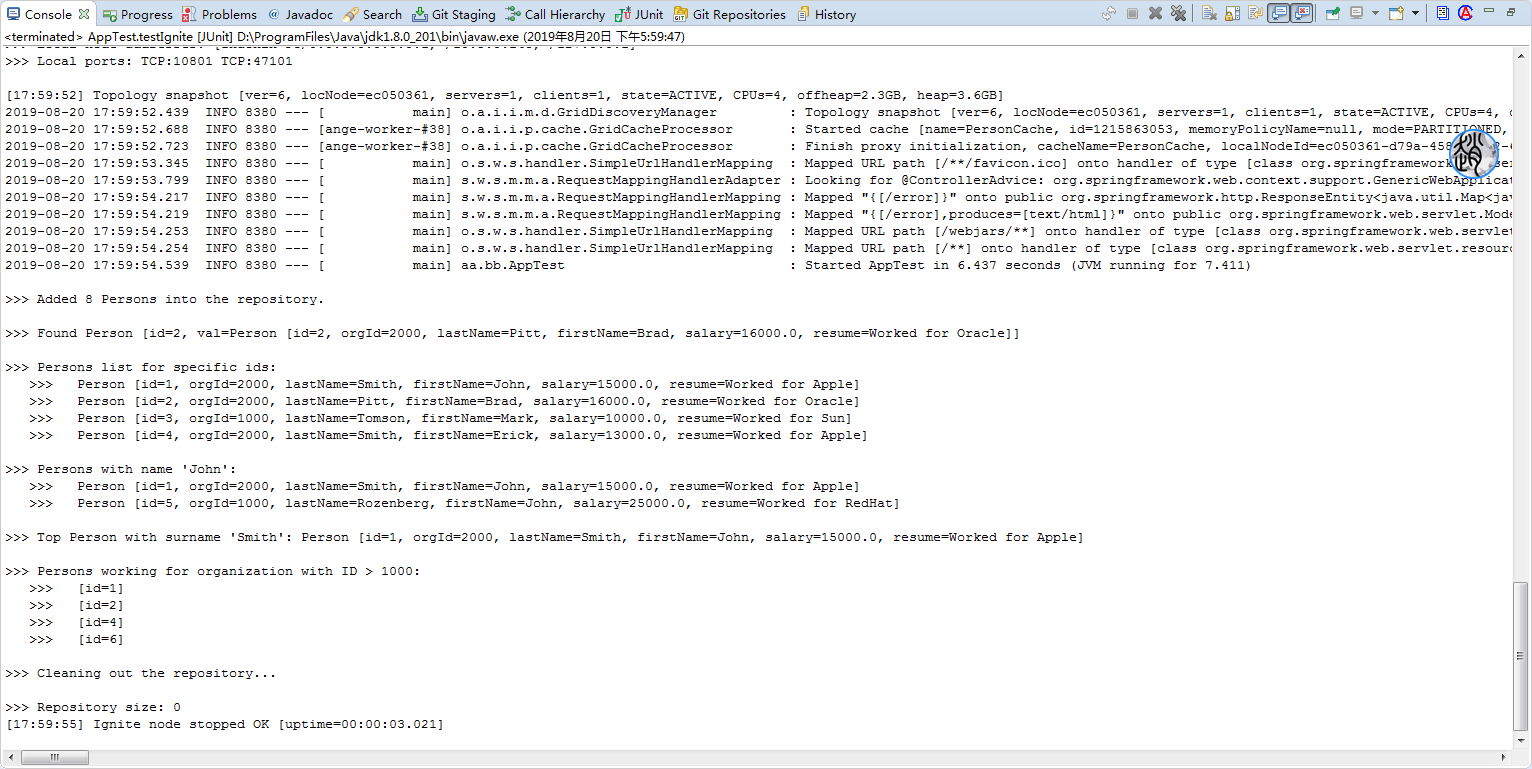Click the 'Local ports: TCP:10801 TCP:47101' line
The height and width of the screenshot is (769, 1532).
pos(149,61)
